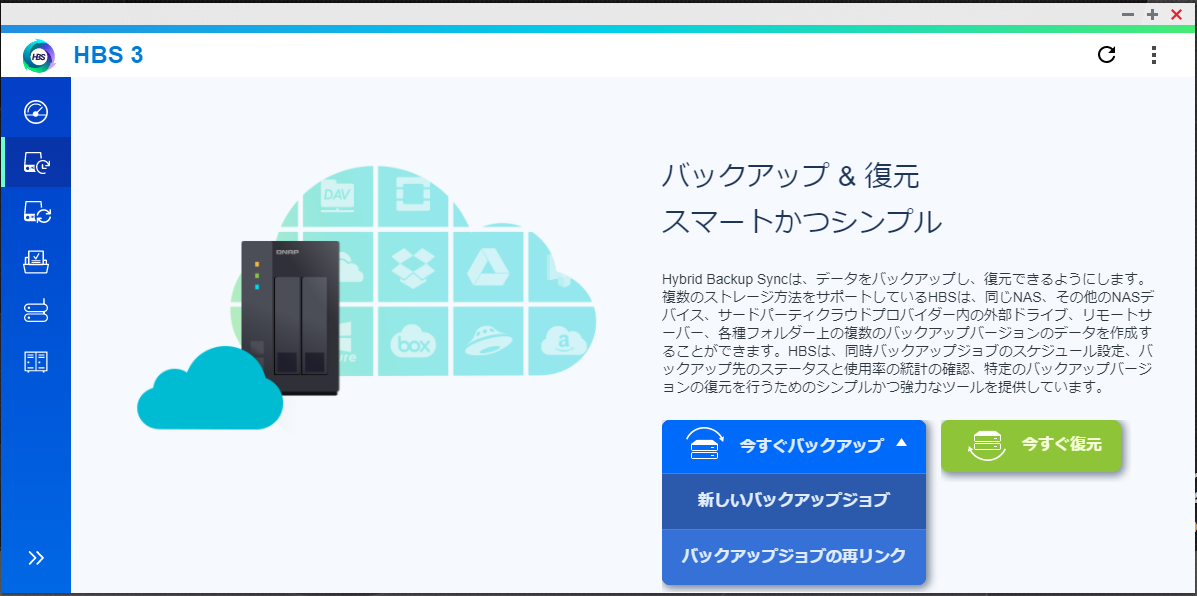Select 新しいバックアップジョブ menu entry

pyautogui.click(x=794, y=501)
